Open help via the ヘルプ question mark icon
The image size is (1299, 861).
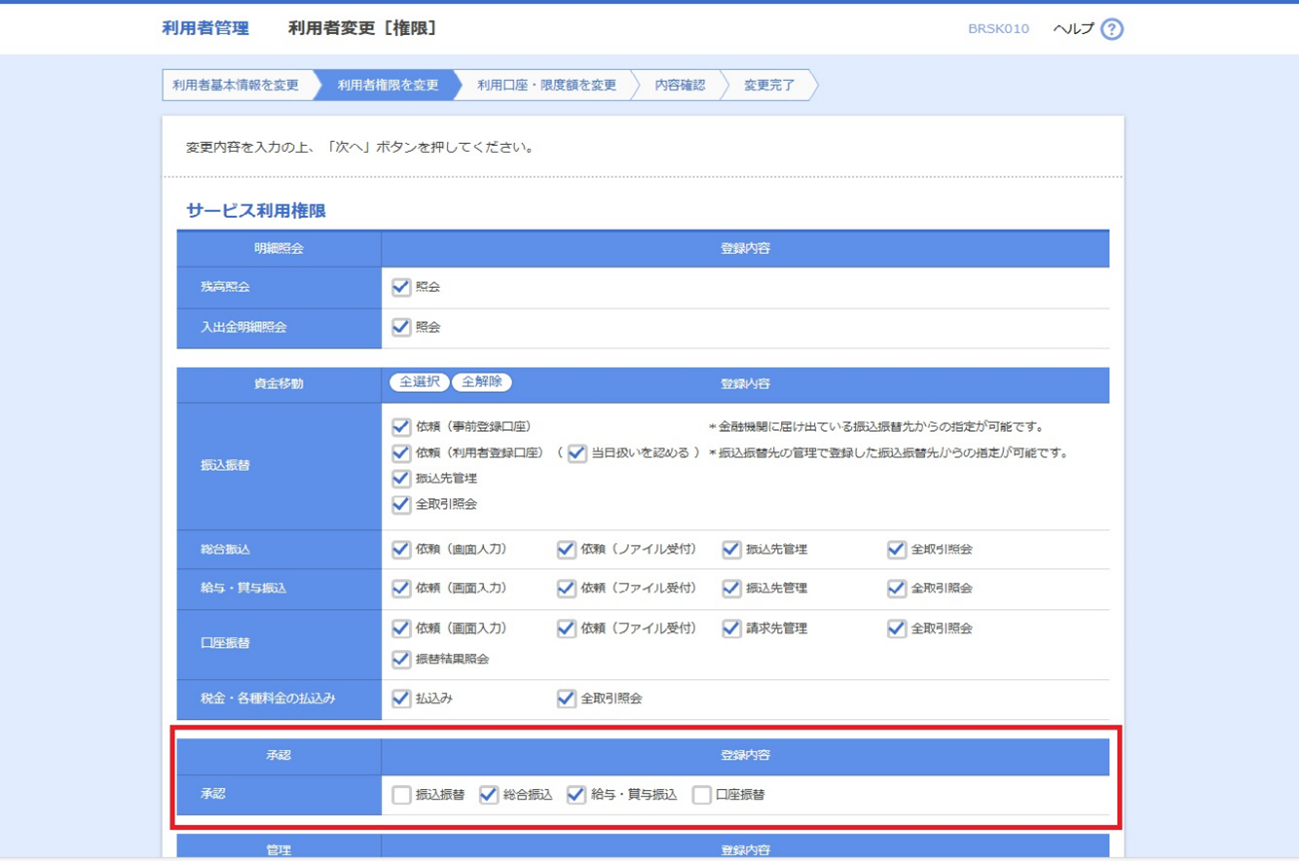(1113, 28)
